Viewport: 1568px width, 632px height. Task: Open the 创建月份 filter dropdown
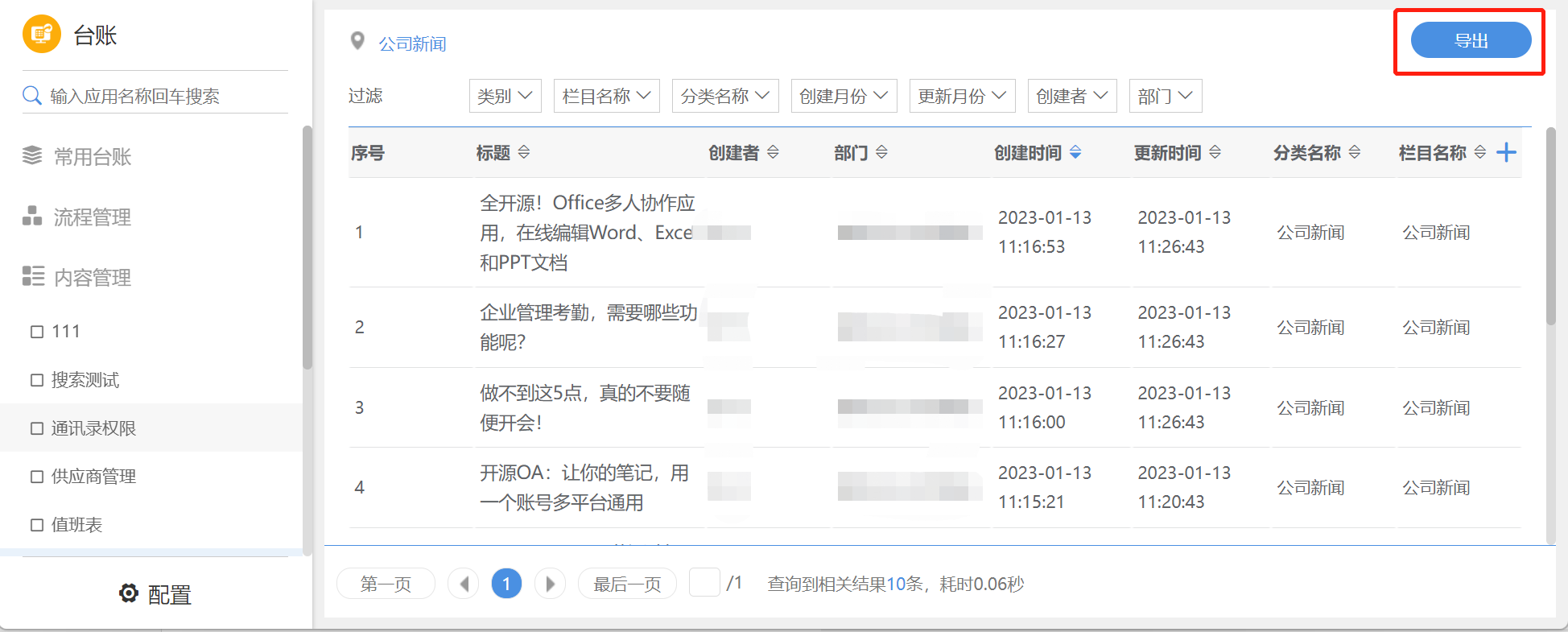[x=844, y=96]
